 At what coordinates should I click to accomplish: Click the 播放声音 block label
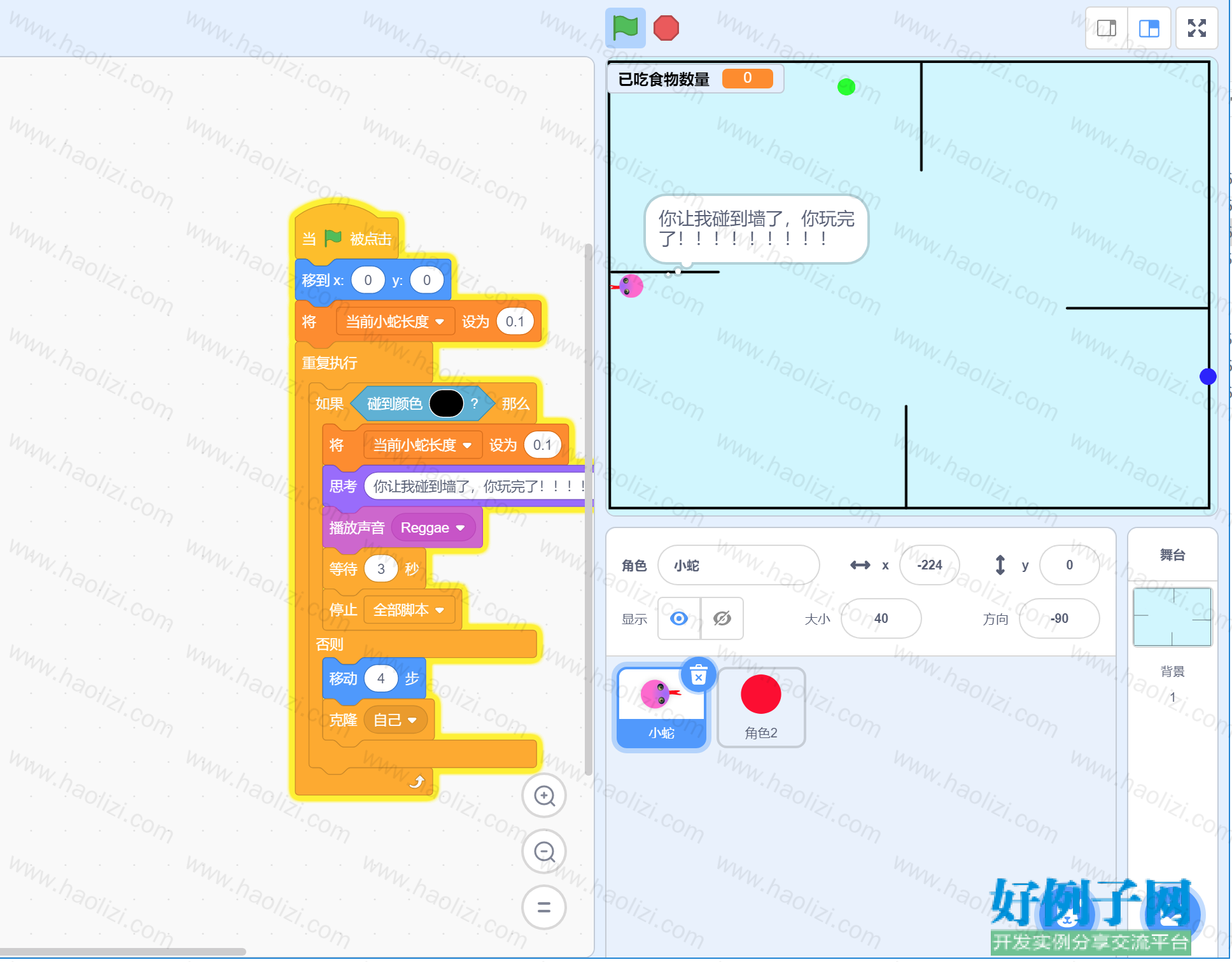coord(356,528)
